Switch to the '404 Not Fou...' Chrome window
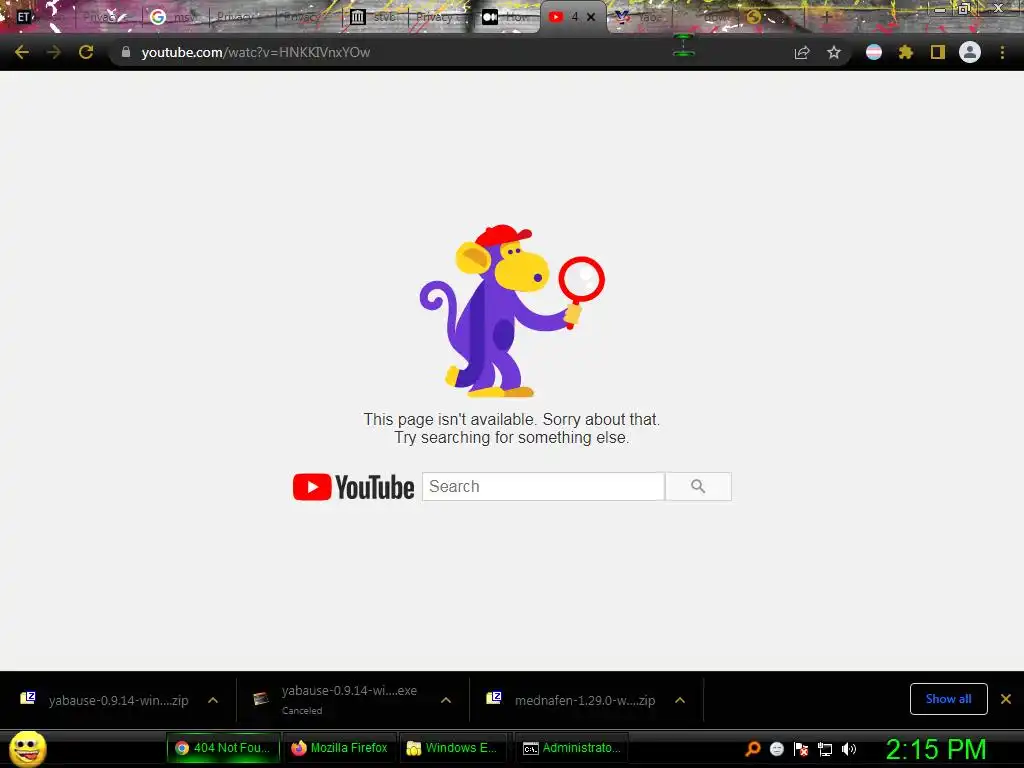Viewport: 1024px width, 768px height. [223, 748]
